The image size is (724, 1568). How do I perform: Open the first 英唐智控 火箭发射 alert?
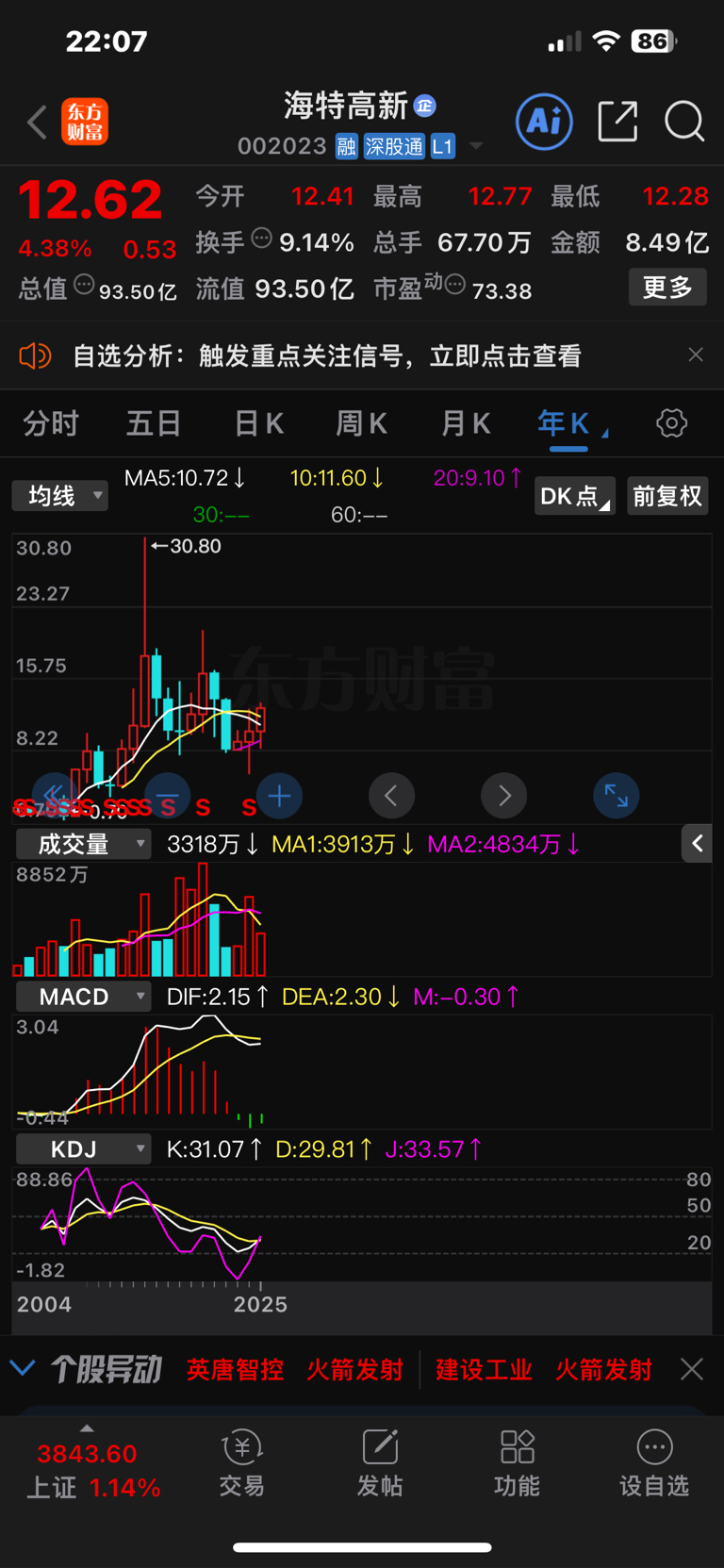pos(294,1369)
